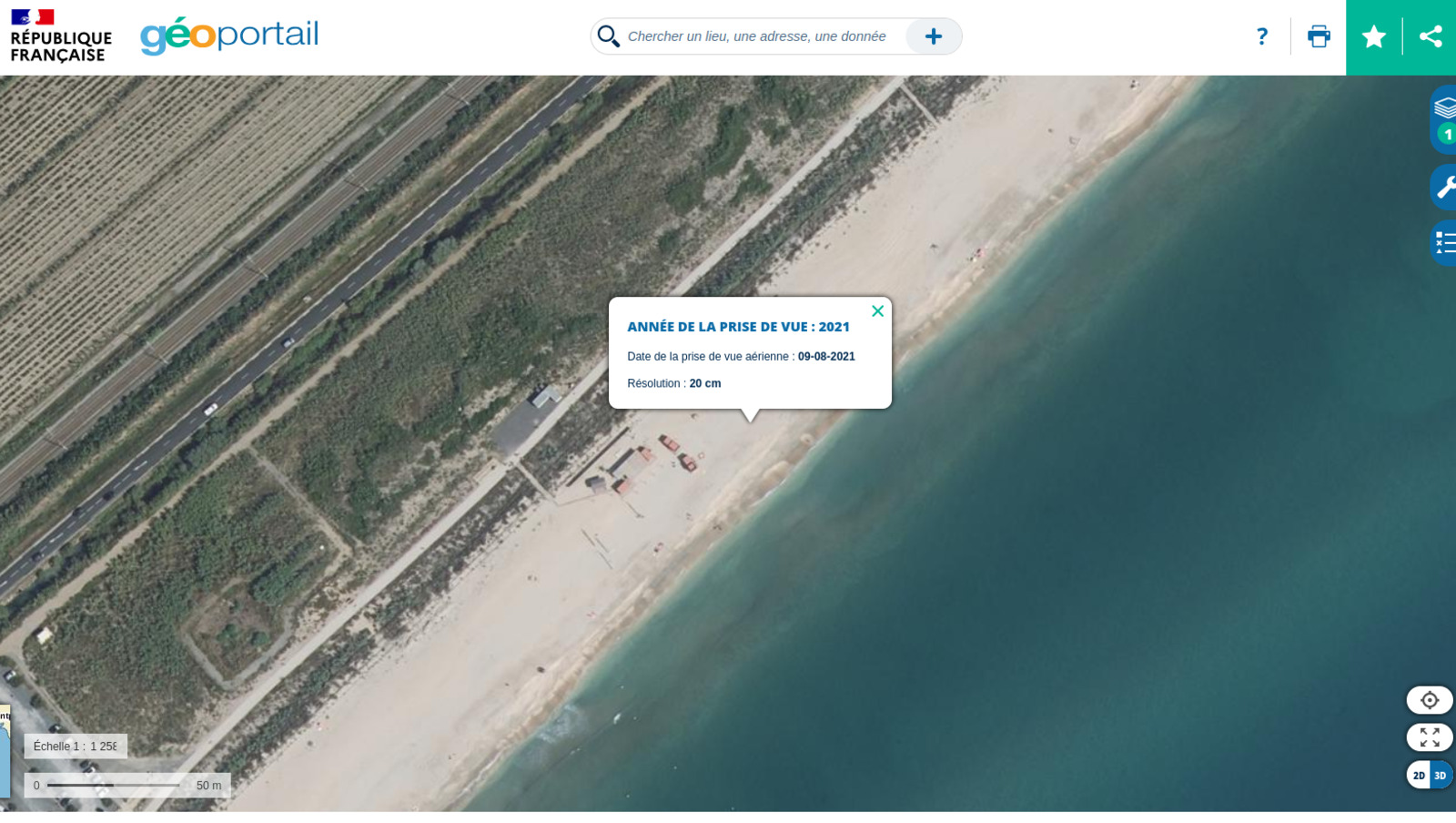Click the Géoportail logo

pyautogui.click(x=229, y=36)
